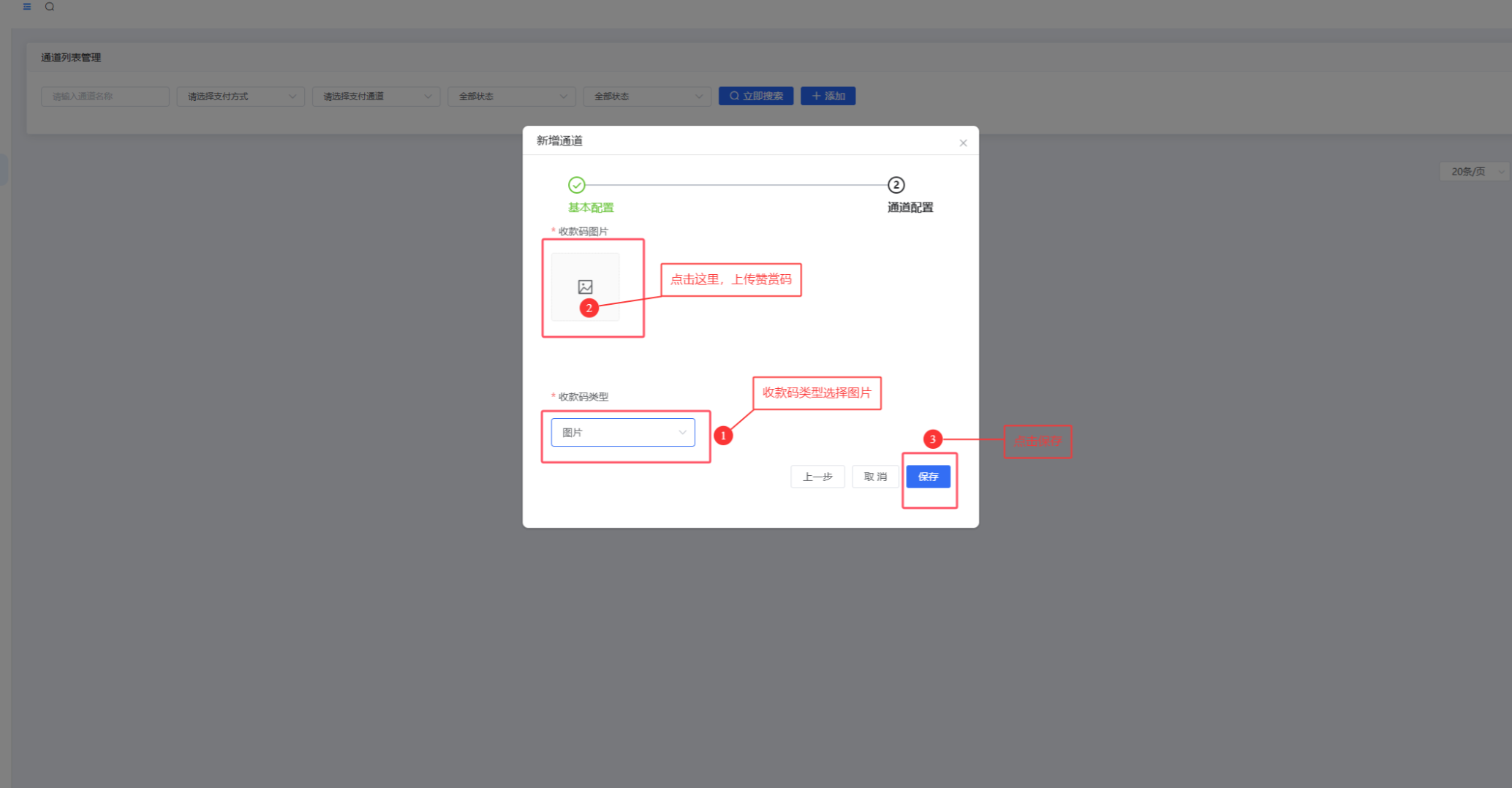Open the 全部状态 dropdown beside 请选择支付通道
The width and height of the screenshot is (1512, 788).
coord(512,96)
